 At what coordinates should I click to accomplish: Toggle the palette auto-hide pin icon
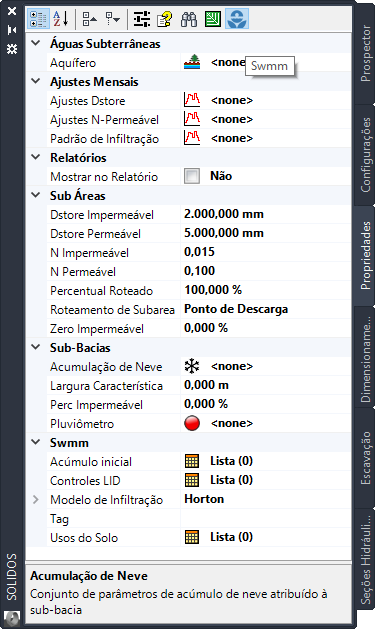point(12,30)
